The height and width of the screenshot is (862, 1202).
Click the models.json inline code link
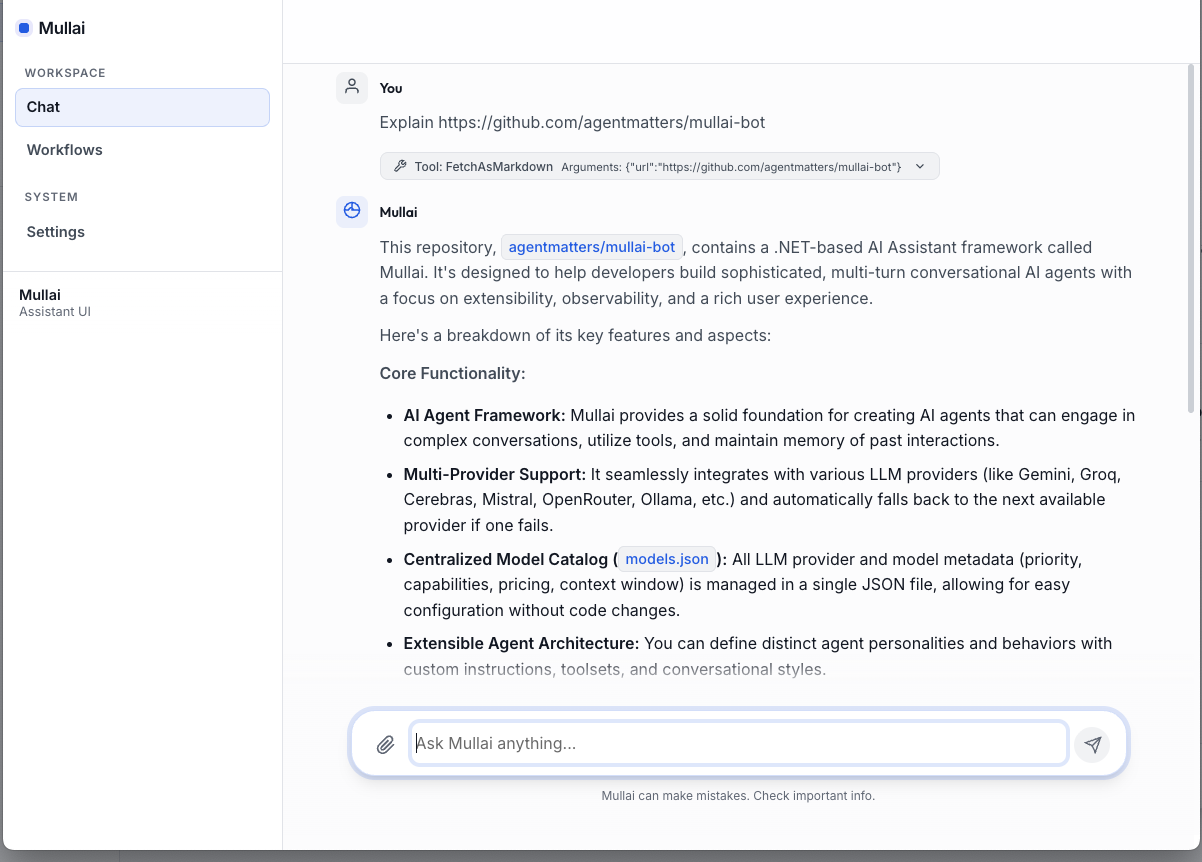tap(667, 559)
